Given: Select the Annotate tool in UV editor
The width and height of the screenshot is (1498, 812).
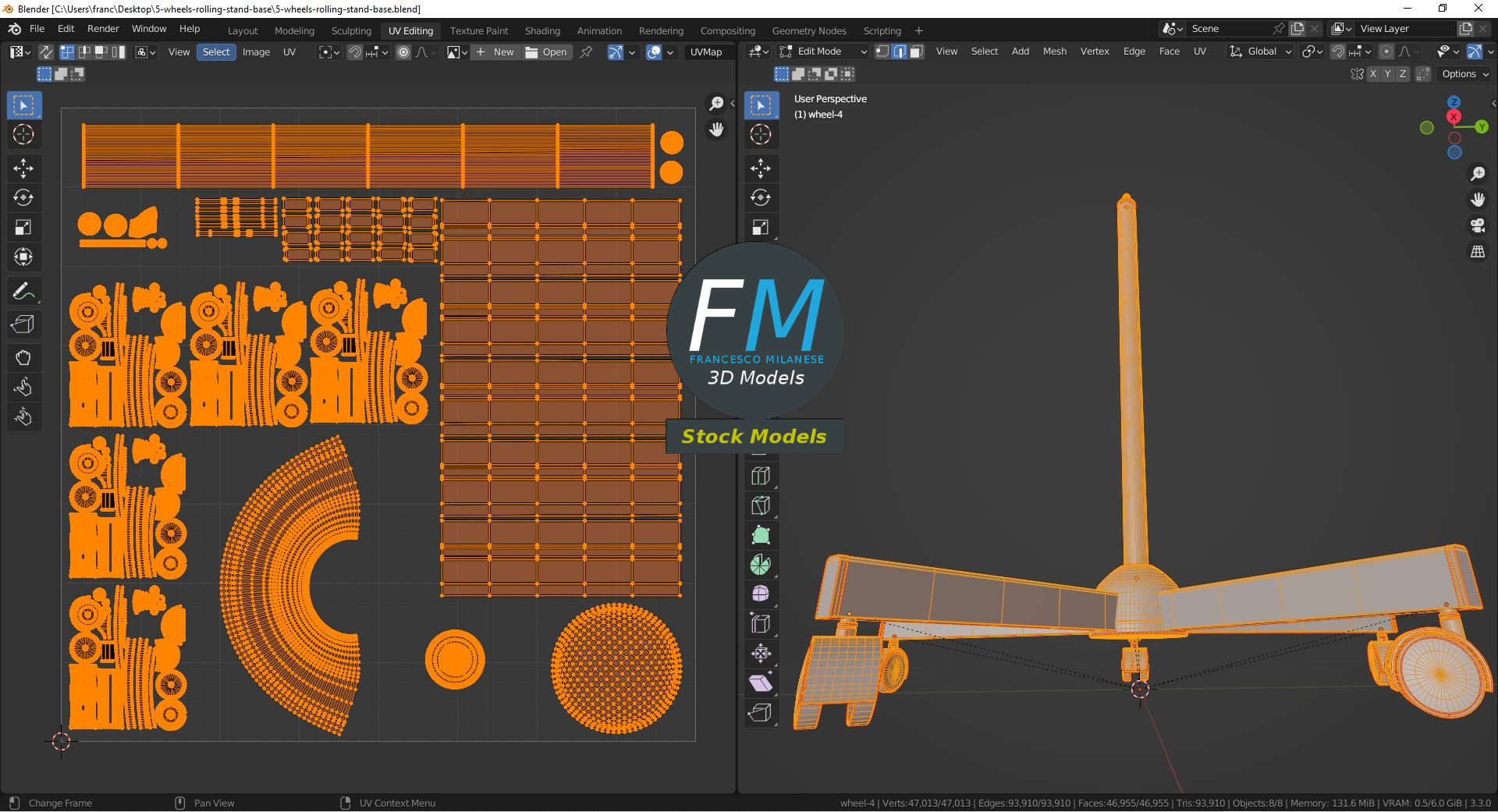Looking at the screenshot, I should click(x=23, y=292).
